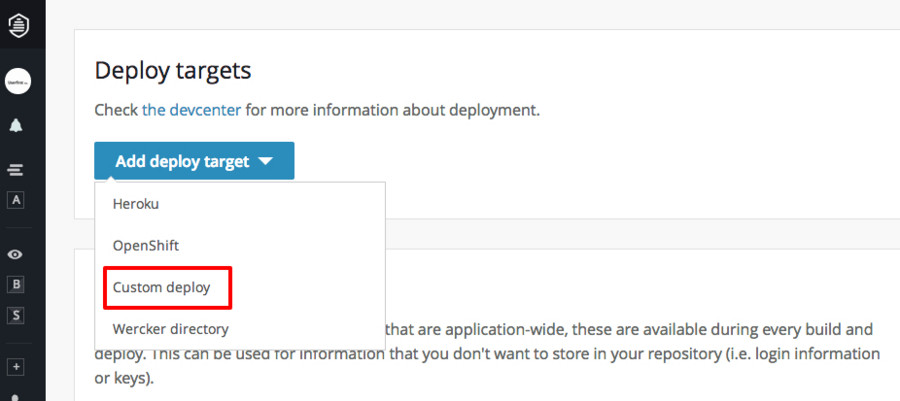Image resolution: width=900 pixels, height=401 pixels.
Task: Open the sidebar item labeled S
Action: 16,315
